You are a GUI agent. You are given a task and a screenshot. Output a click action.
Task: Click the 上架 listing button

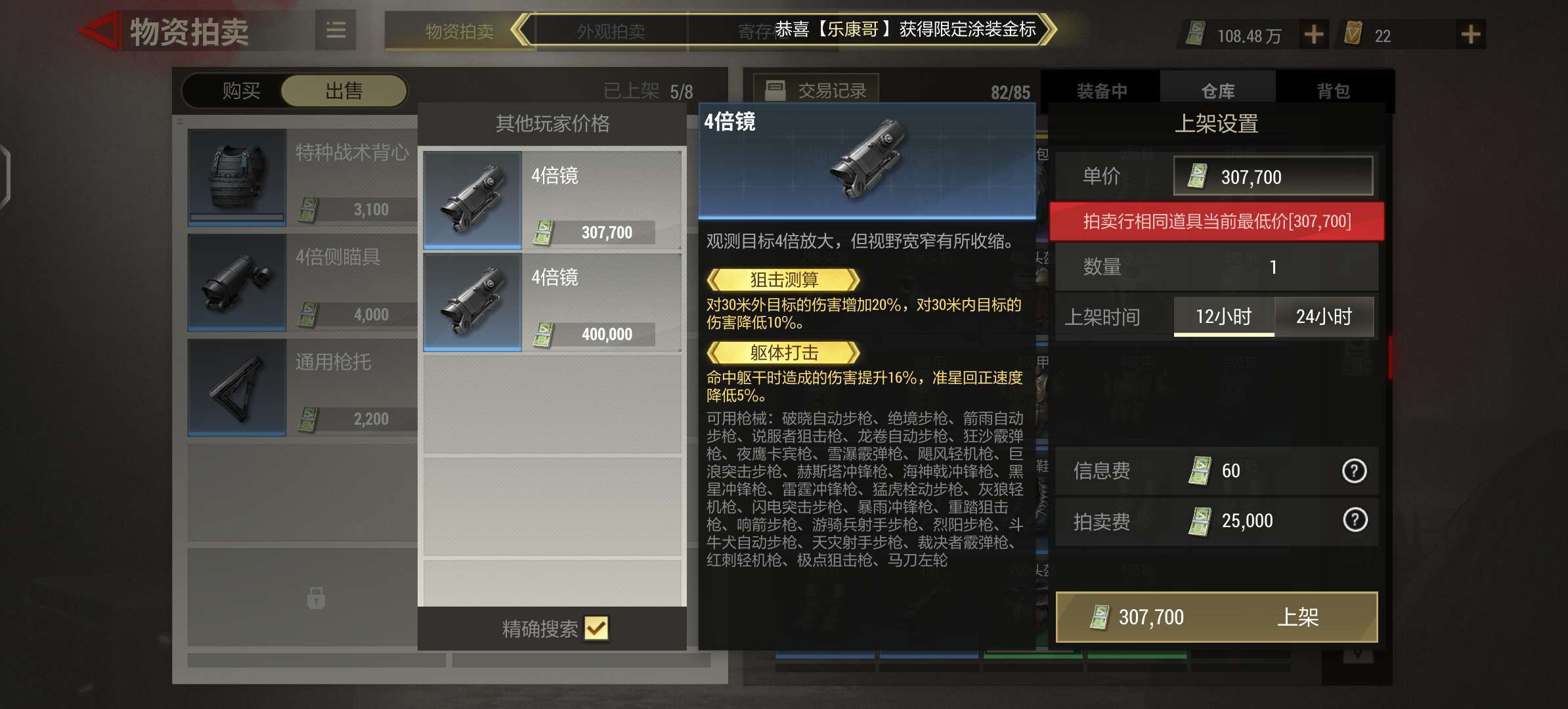click(x=1216, y=617)
